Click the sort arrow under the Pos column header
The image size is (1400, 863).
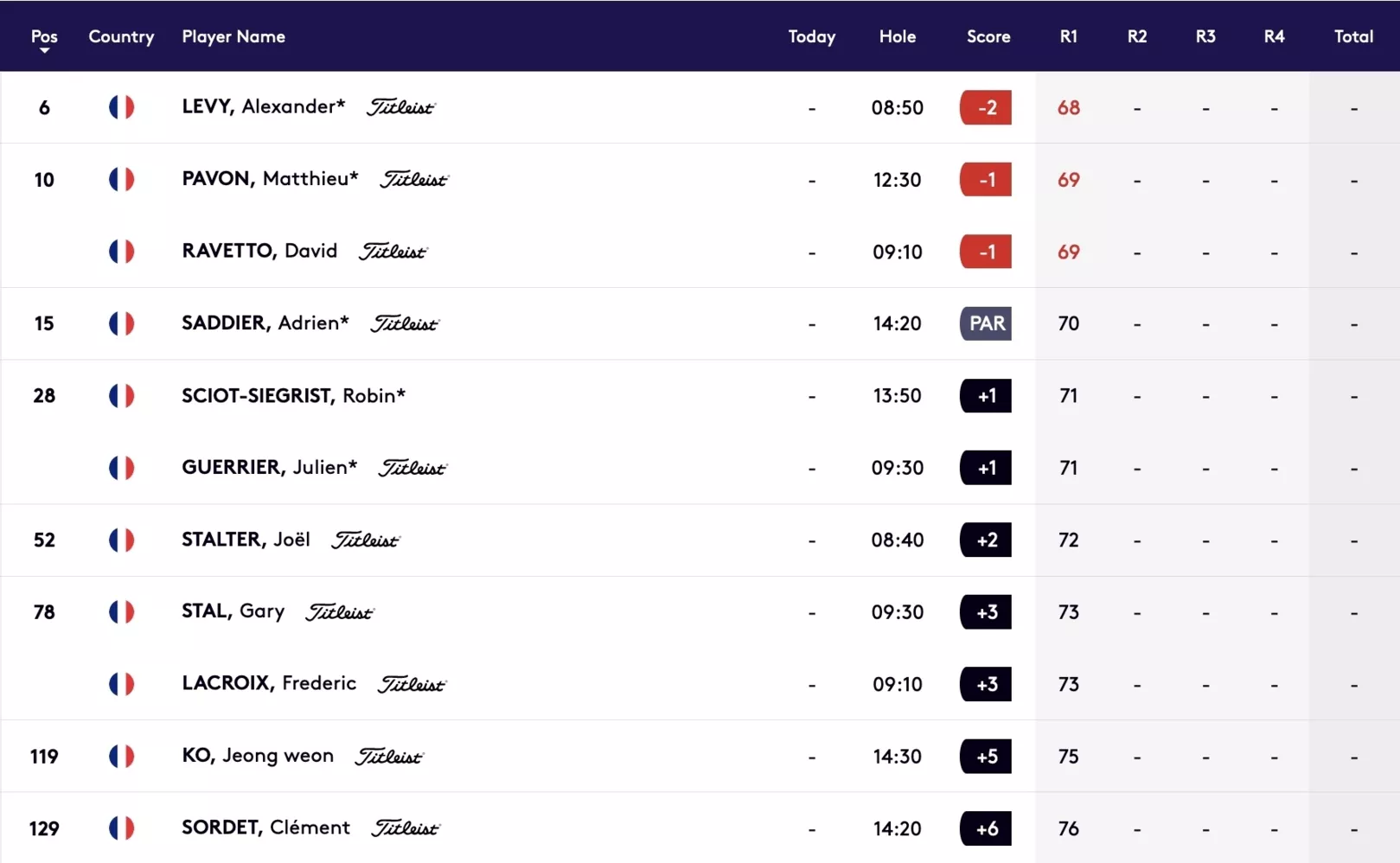point(44,51)
